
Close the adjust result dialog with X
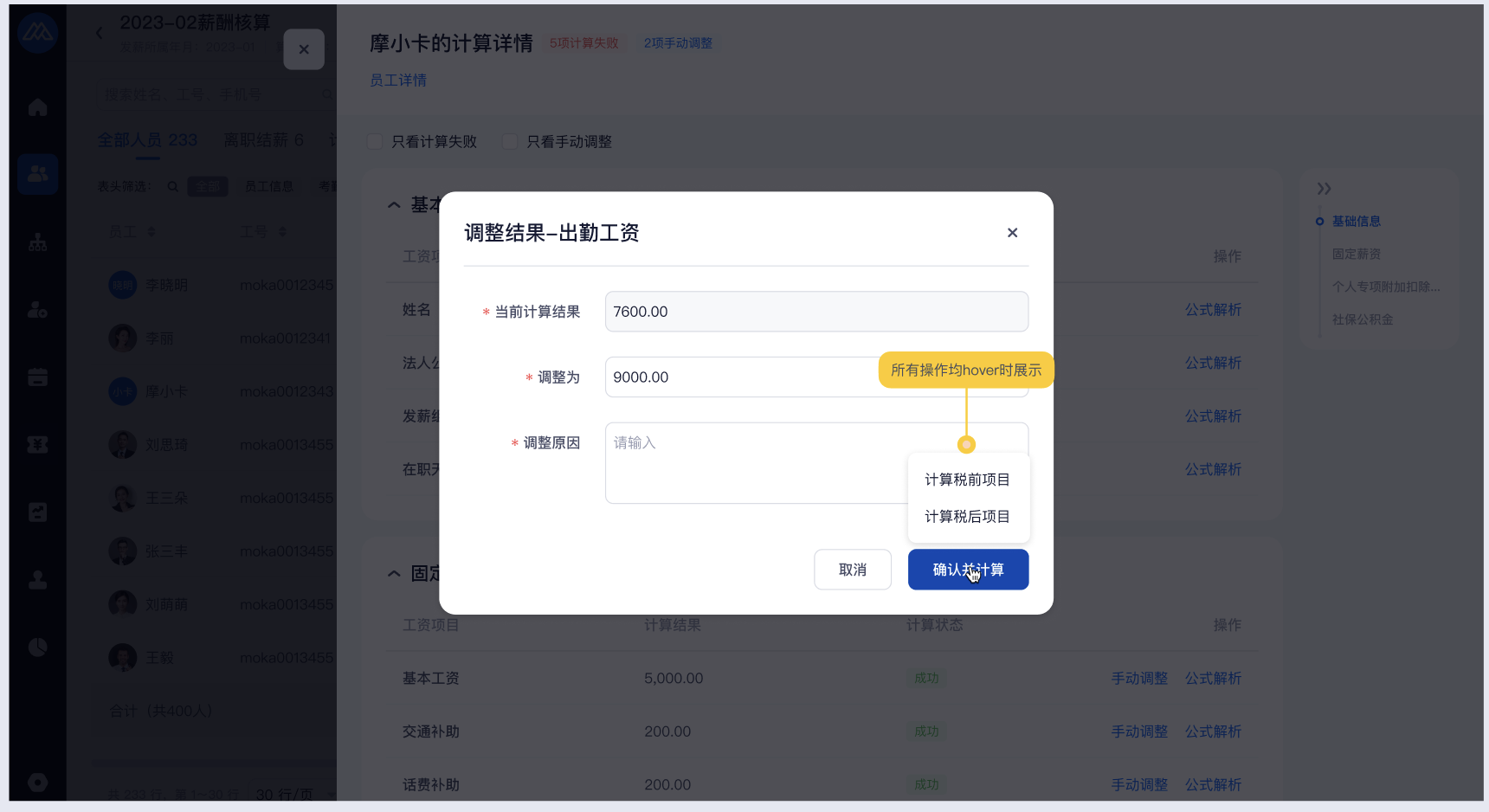point(1012,233)
